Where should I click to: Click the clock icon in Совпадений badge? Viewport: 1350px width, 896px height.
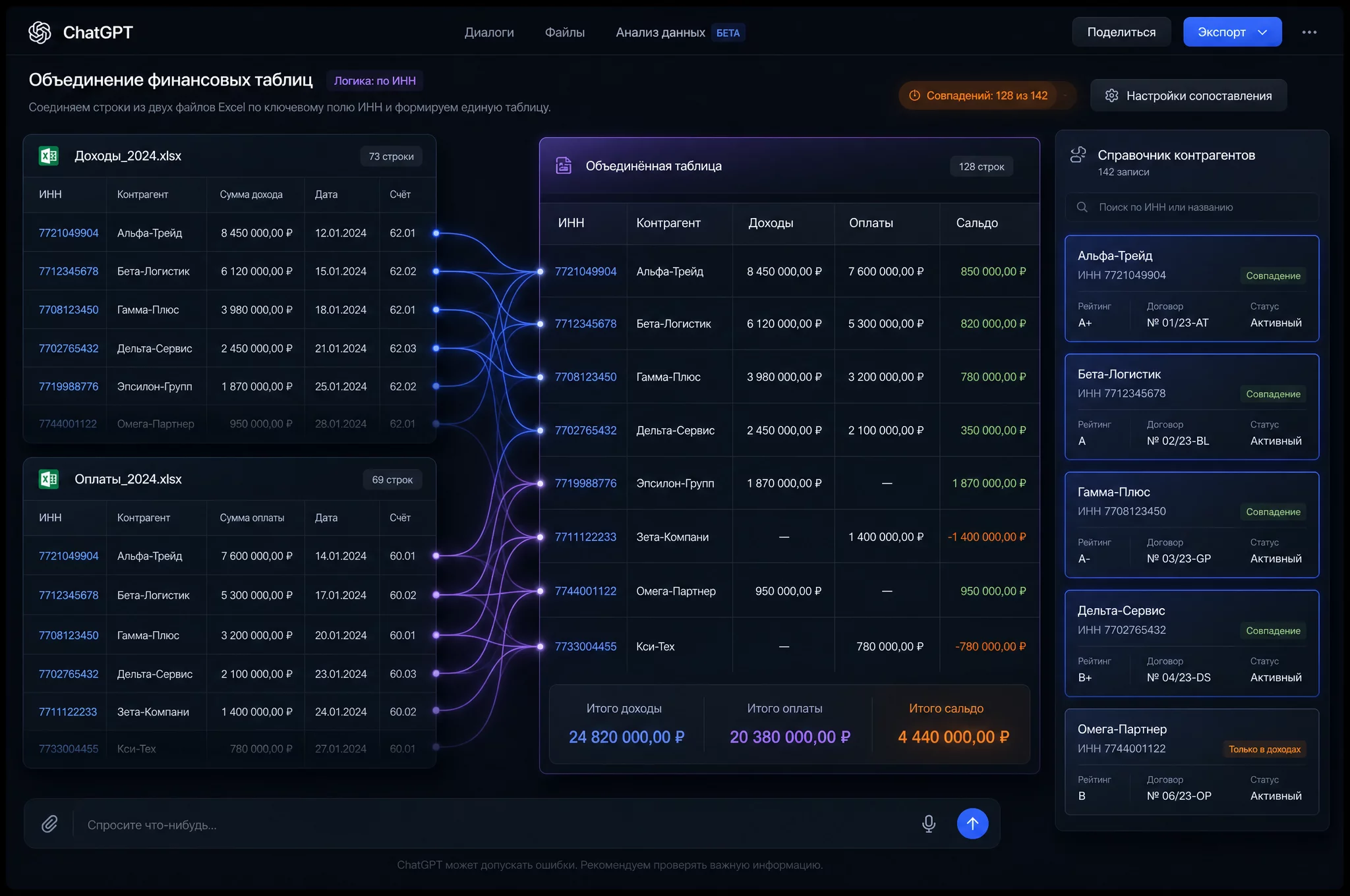[915, 96]
